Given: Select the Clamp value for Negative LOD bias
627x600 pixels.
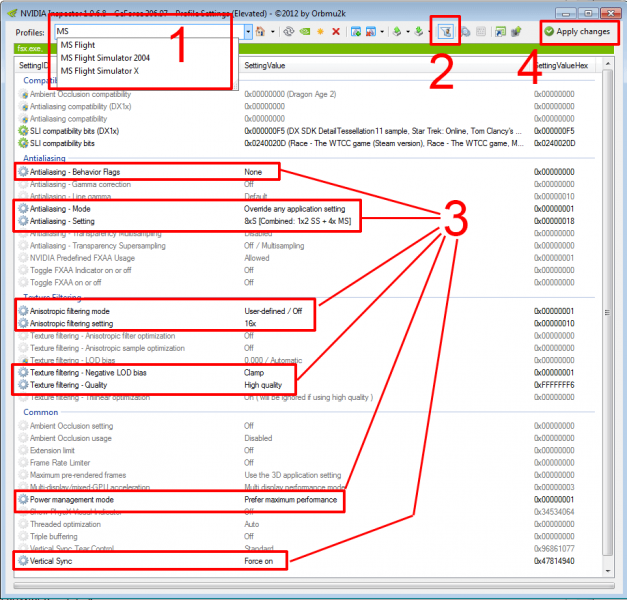Looking at the screenshot, I should click(254, 372).
